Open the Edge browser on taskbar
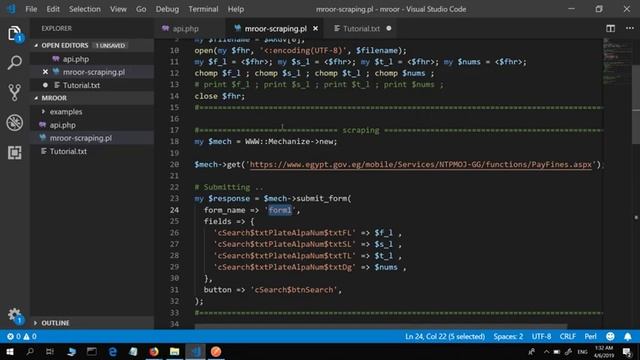 tap(113, 351)
